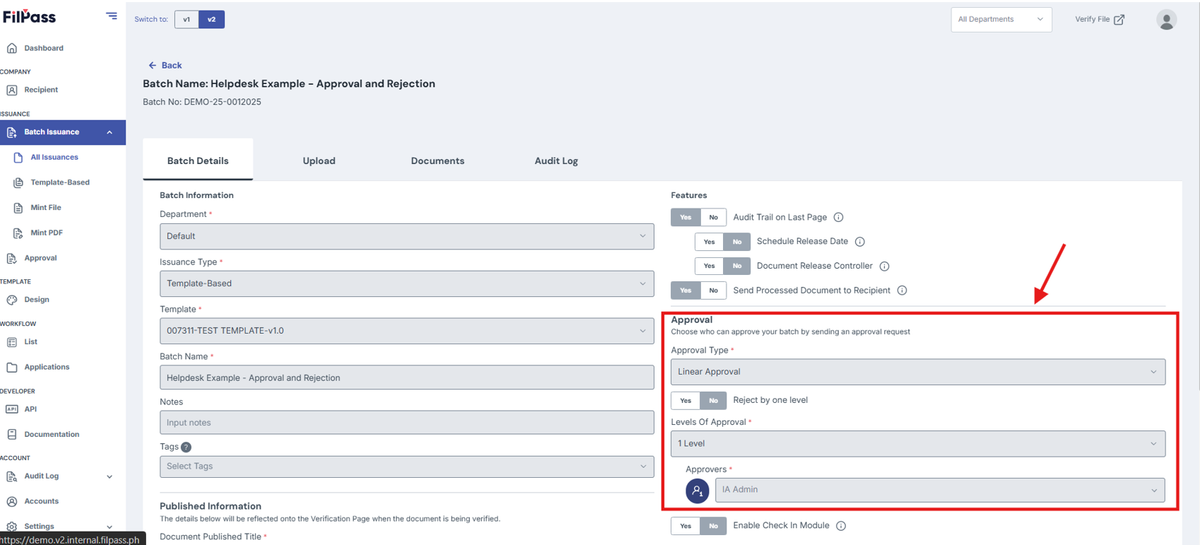Click the Accounts person icon

click(12, 501)
